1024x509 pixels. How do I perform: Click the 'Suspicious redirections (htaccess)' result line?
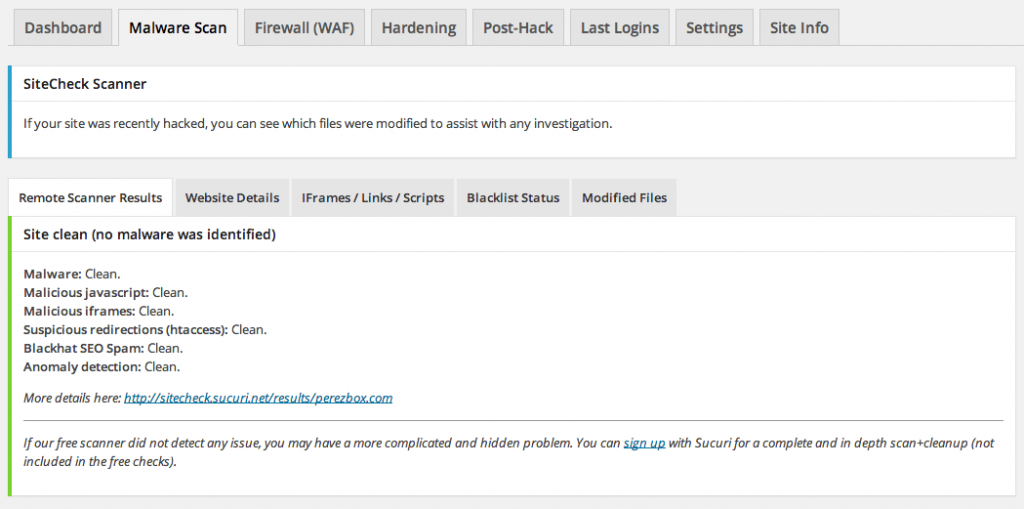145,329
